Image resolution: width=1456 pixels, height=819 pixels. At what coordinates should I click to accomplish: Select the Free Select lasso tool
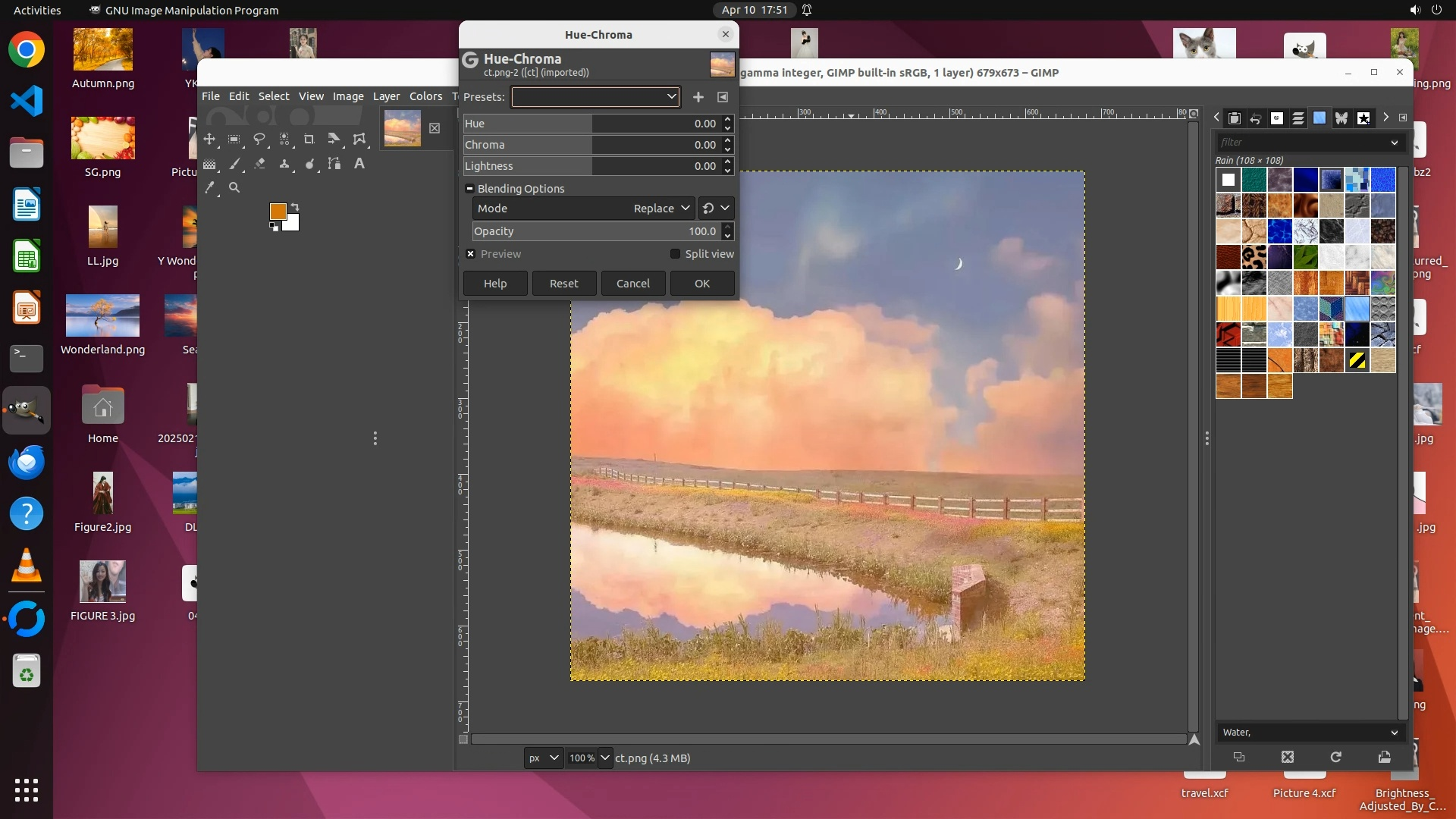point(259,140)
